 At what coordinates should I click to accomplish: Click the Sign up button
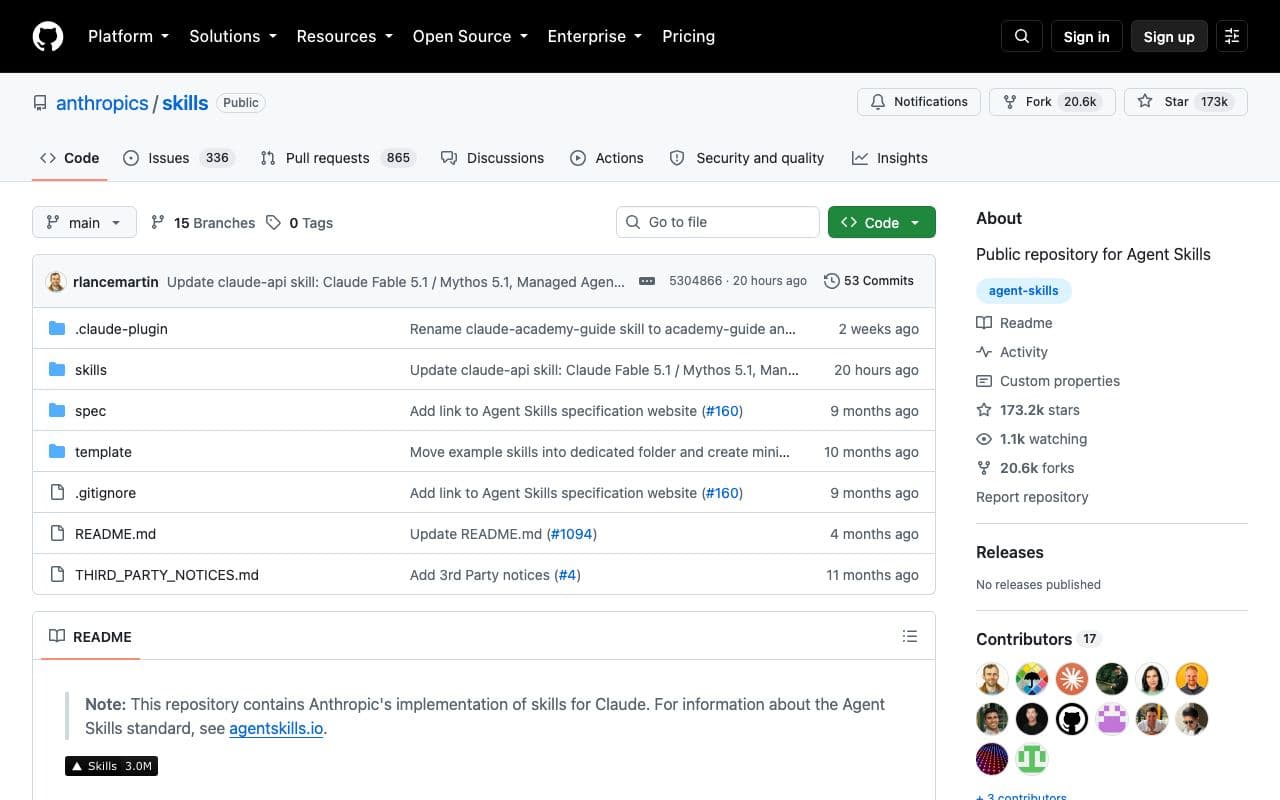point(1169,36)
